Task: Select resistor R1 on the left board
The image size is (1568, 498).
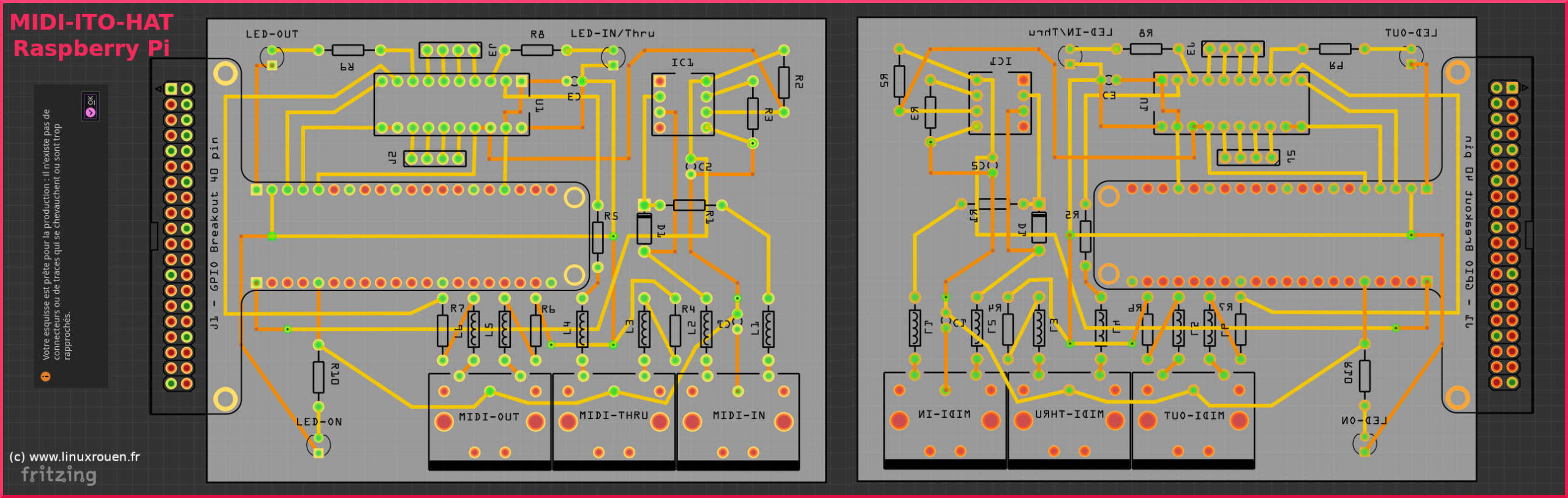Action: 690,205
